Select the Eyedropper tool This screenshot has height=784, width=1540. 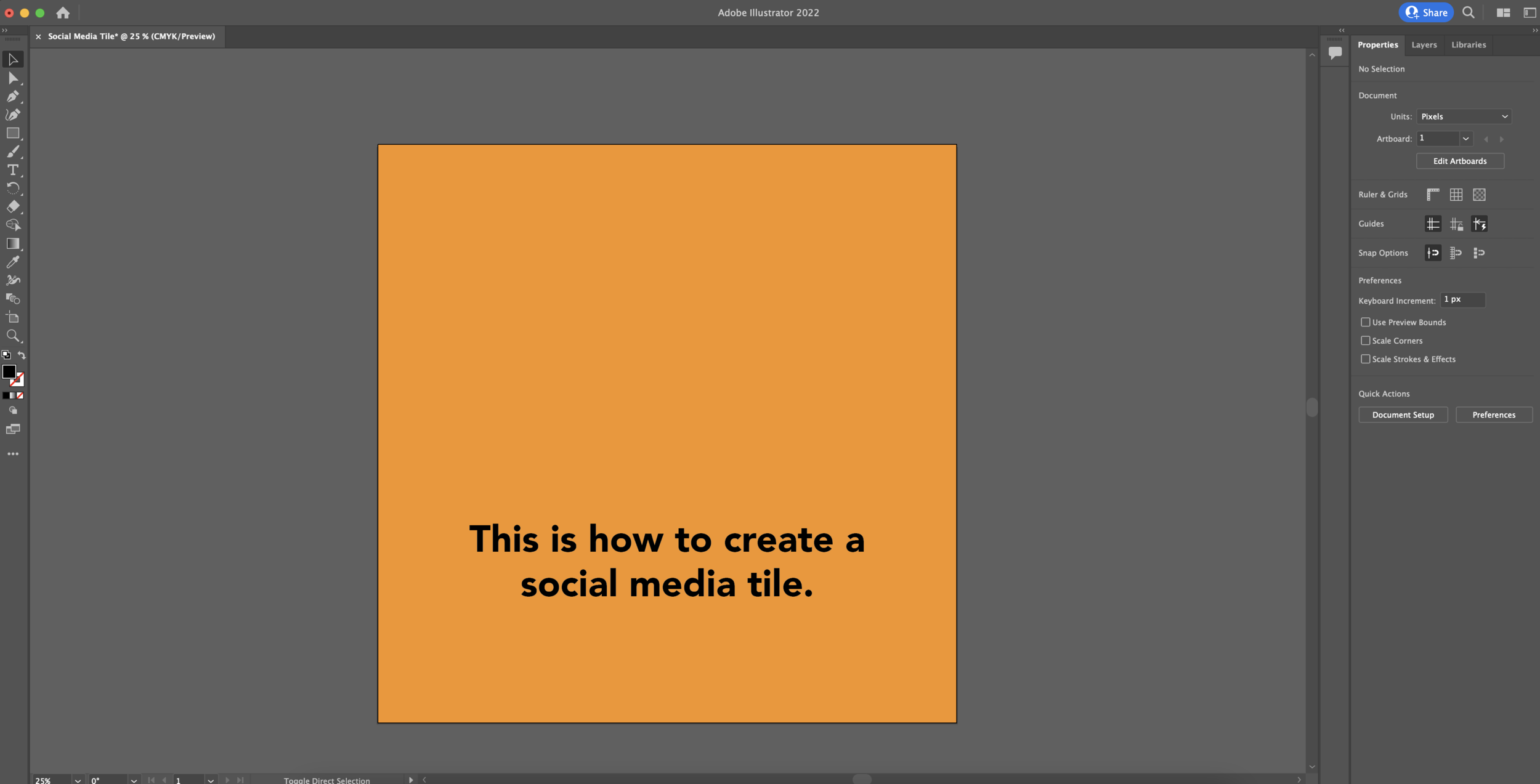[x=13, y=262]
